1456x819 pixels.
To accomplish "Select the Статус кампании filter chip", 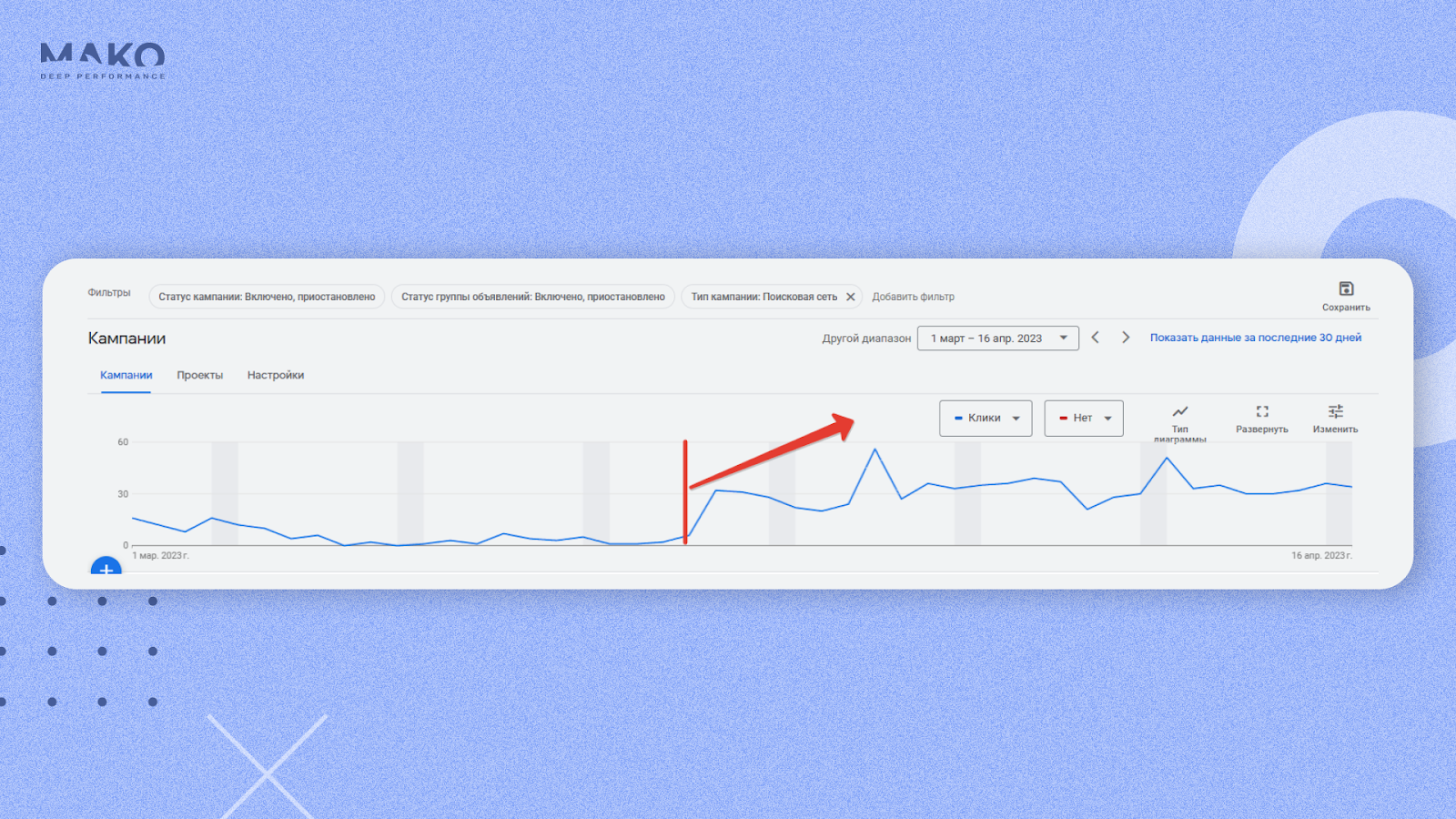I will [x=267, y=297].
